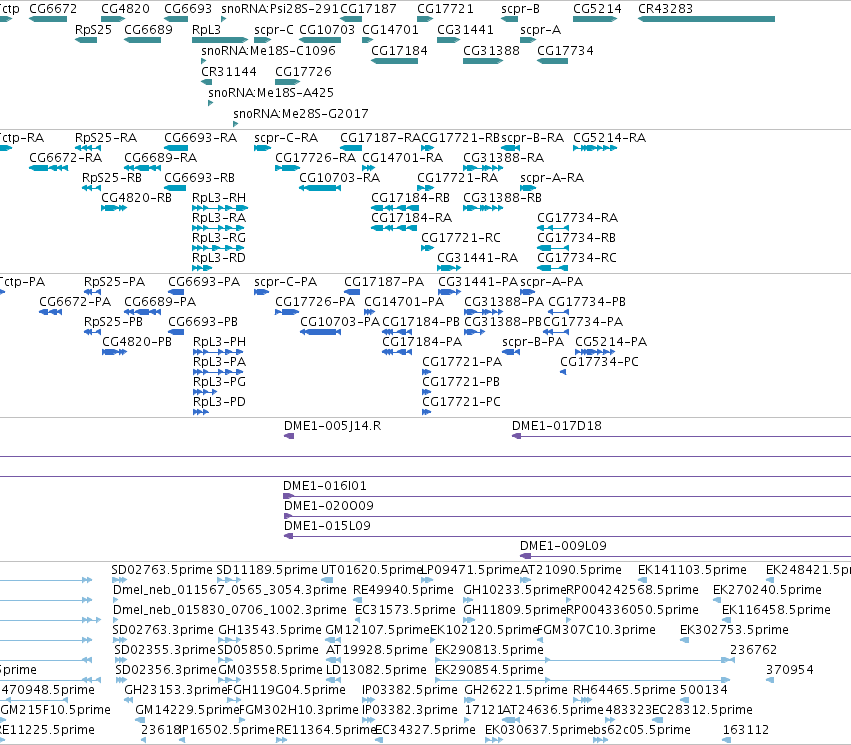Select the RpL3-PG protein

205,392
